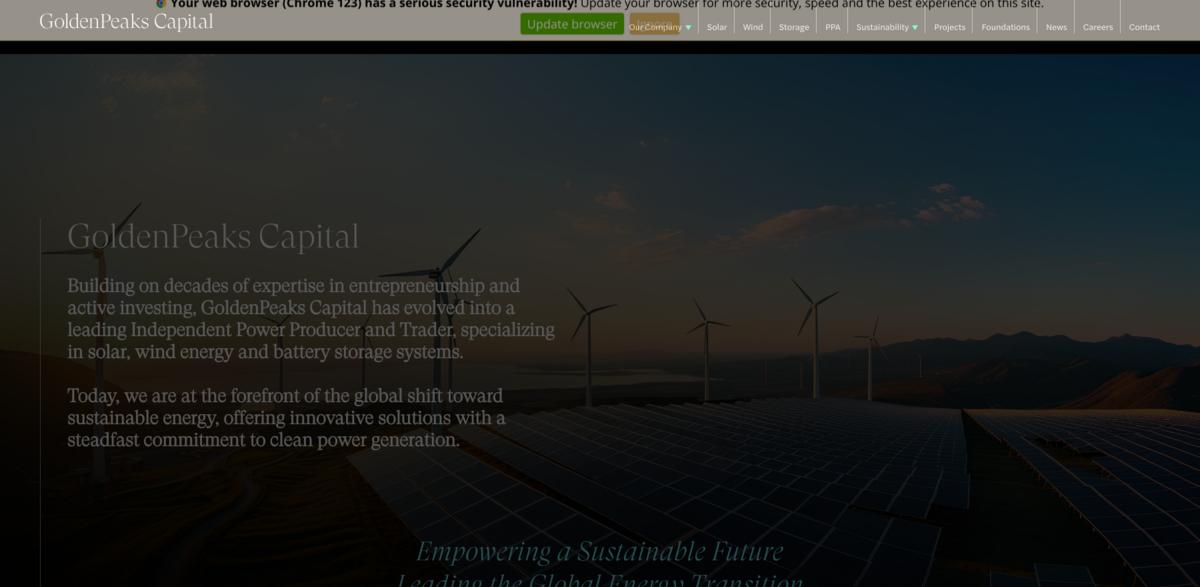Click the Empowering a Sustainable Future tagline
This screenshot has height=587, width=1200.
(599, 551)
